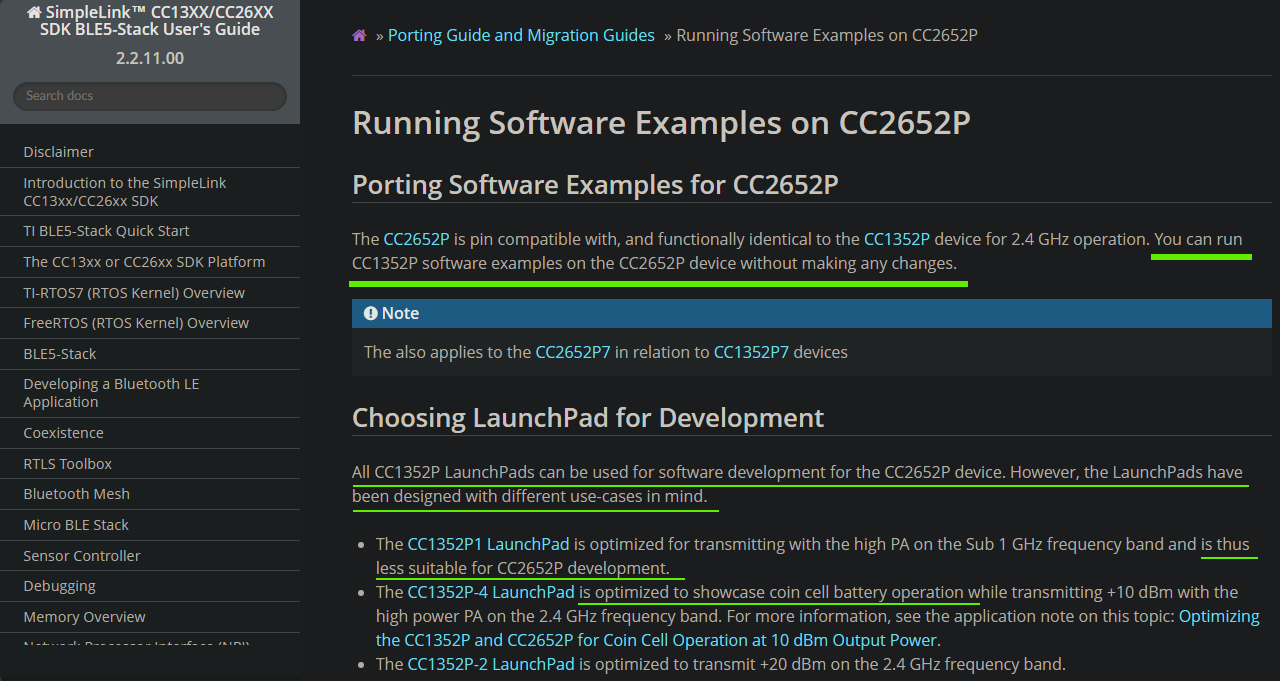
Task: Click the Choosing LaunchPad for Development heading
Action: (x=588, y=418)
